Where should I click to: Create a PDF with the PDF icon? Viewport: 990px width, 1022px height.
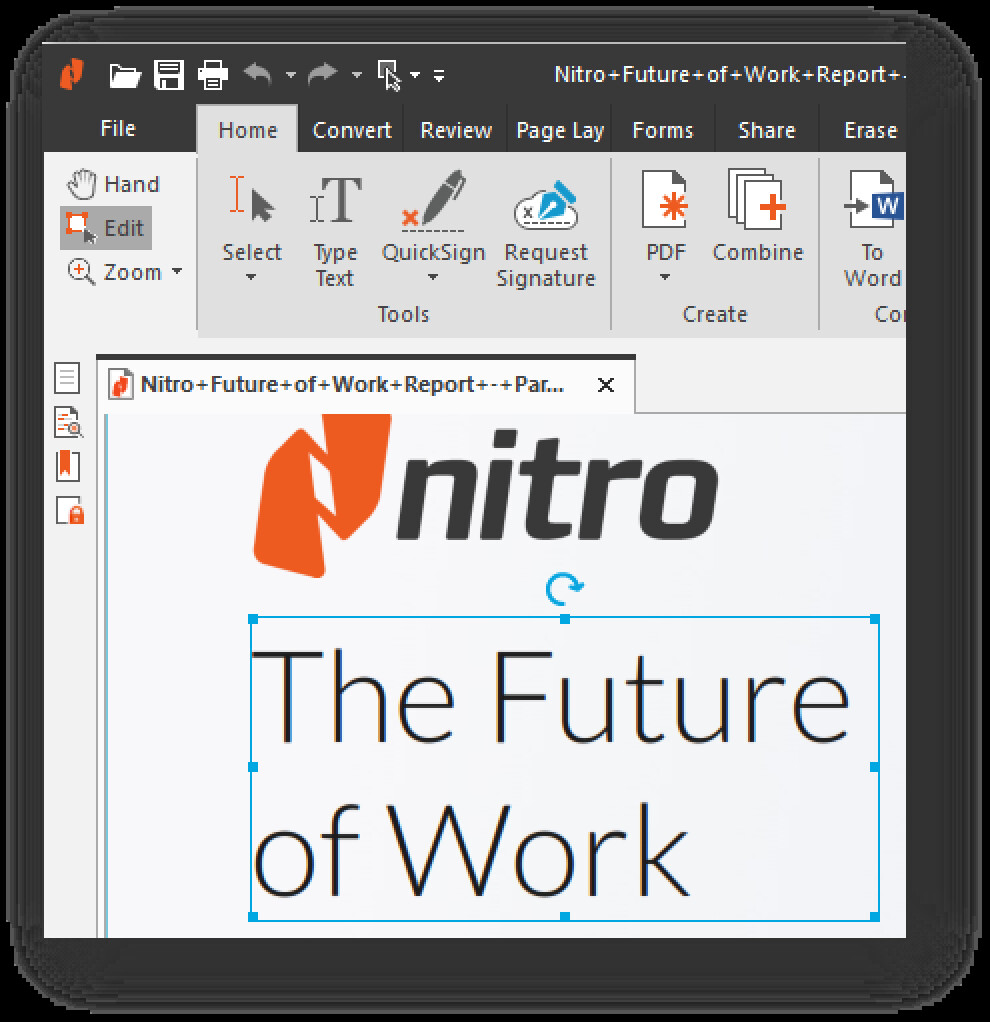[665, 199]
